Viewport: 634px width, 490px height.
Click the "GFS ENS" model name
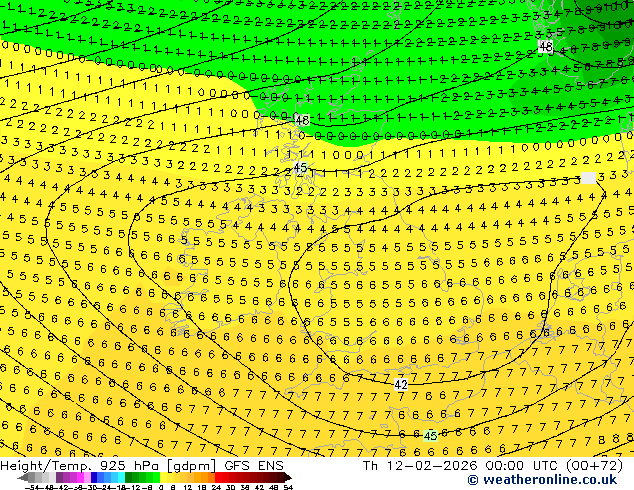click(254, 466)
